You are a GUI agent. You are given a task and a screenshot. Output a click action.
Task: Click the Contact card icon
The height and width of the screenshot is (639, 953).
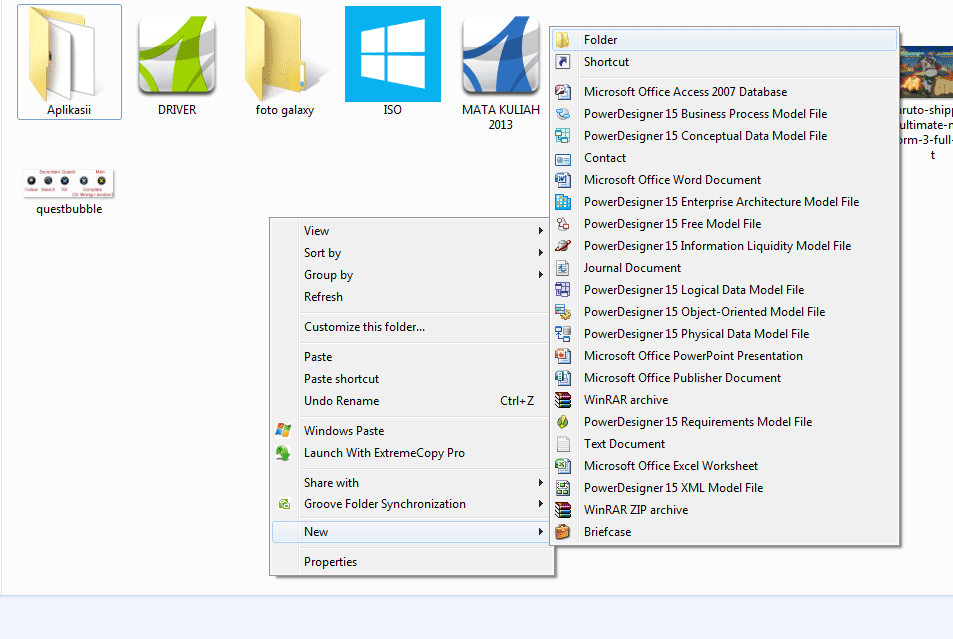point(563,158)
